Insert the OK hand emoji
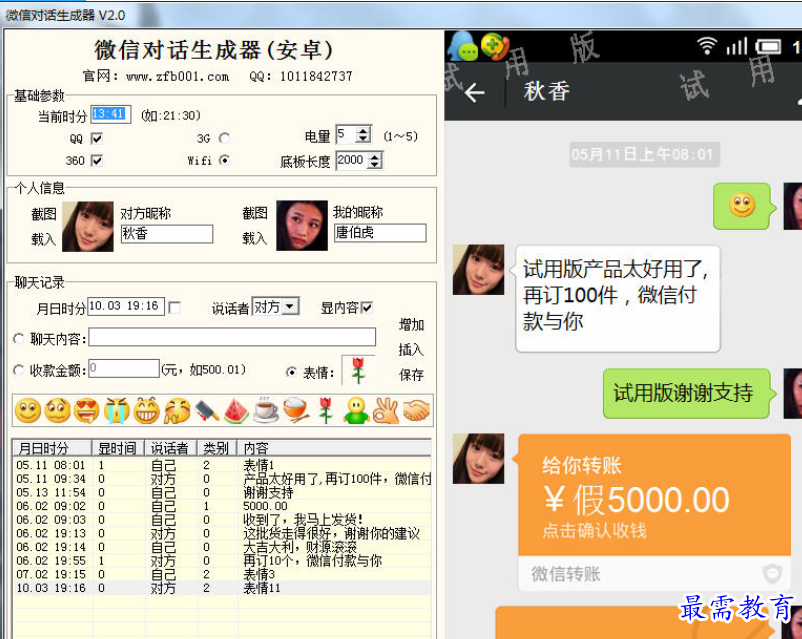 click(x=386, y=410)
